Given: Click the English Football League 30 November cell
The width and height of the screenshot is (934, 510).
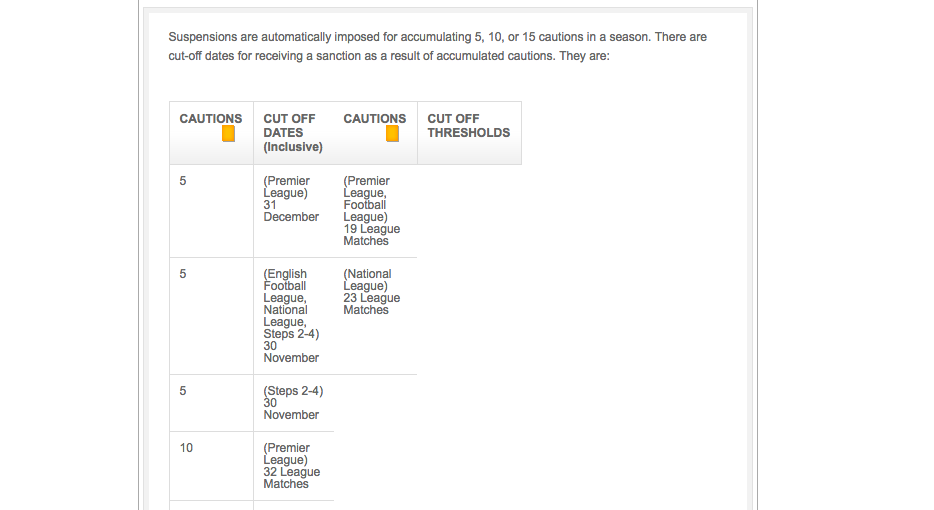Looking at the screenshot, I should point(293,316).
